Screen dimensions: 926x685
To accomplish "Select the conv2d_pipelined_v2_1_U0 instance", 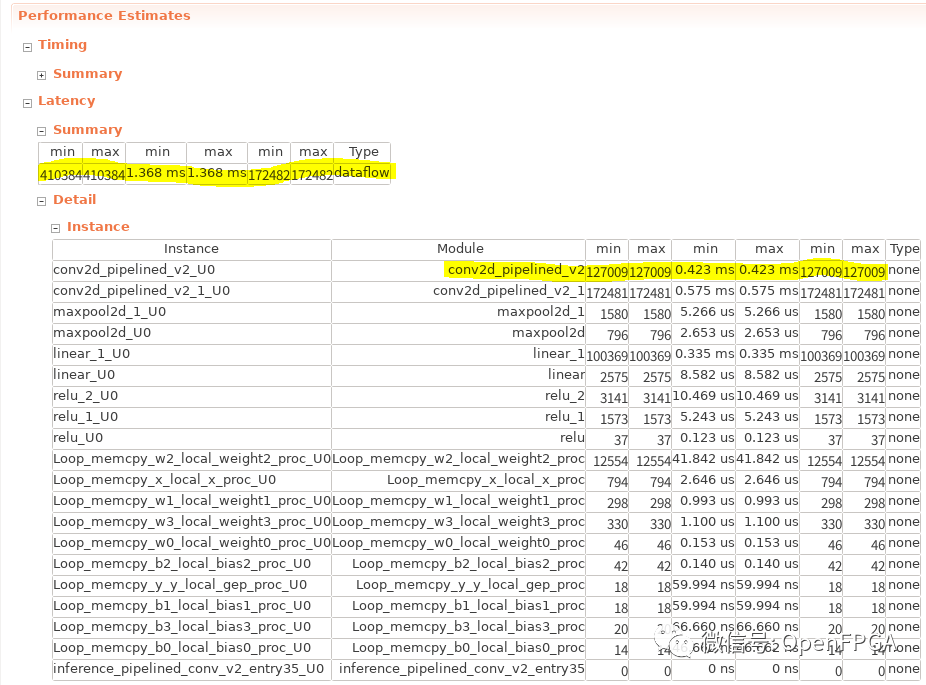I will coord(191,291).
